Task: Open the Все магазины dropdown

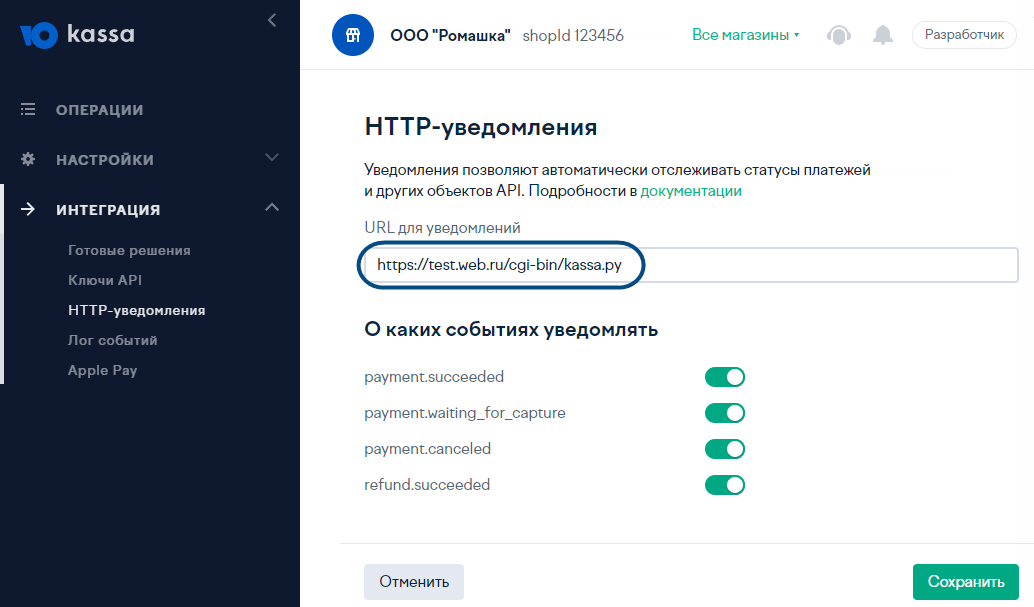Action: click(746, 35)
